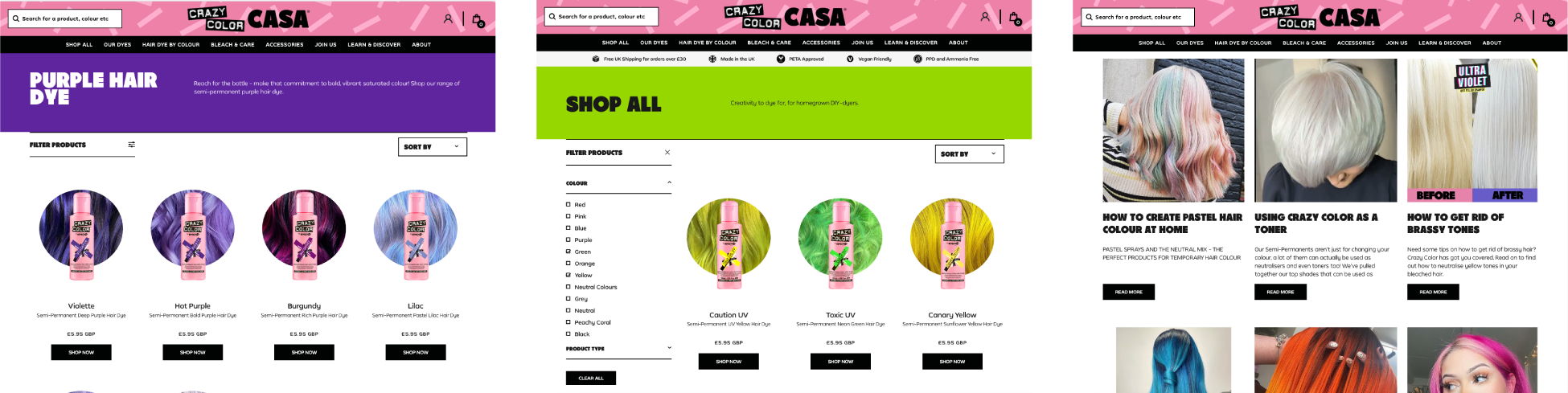Click Shop Now under Toxic UV
The height and width of the screenshot is (393, 1568).
click(x=840, y=362)
